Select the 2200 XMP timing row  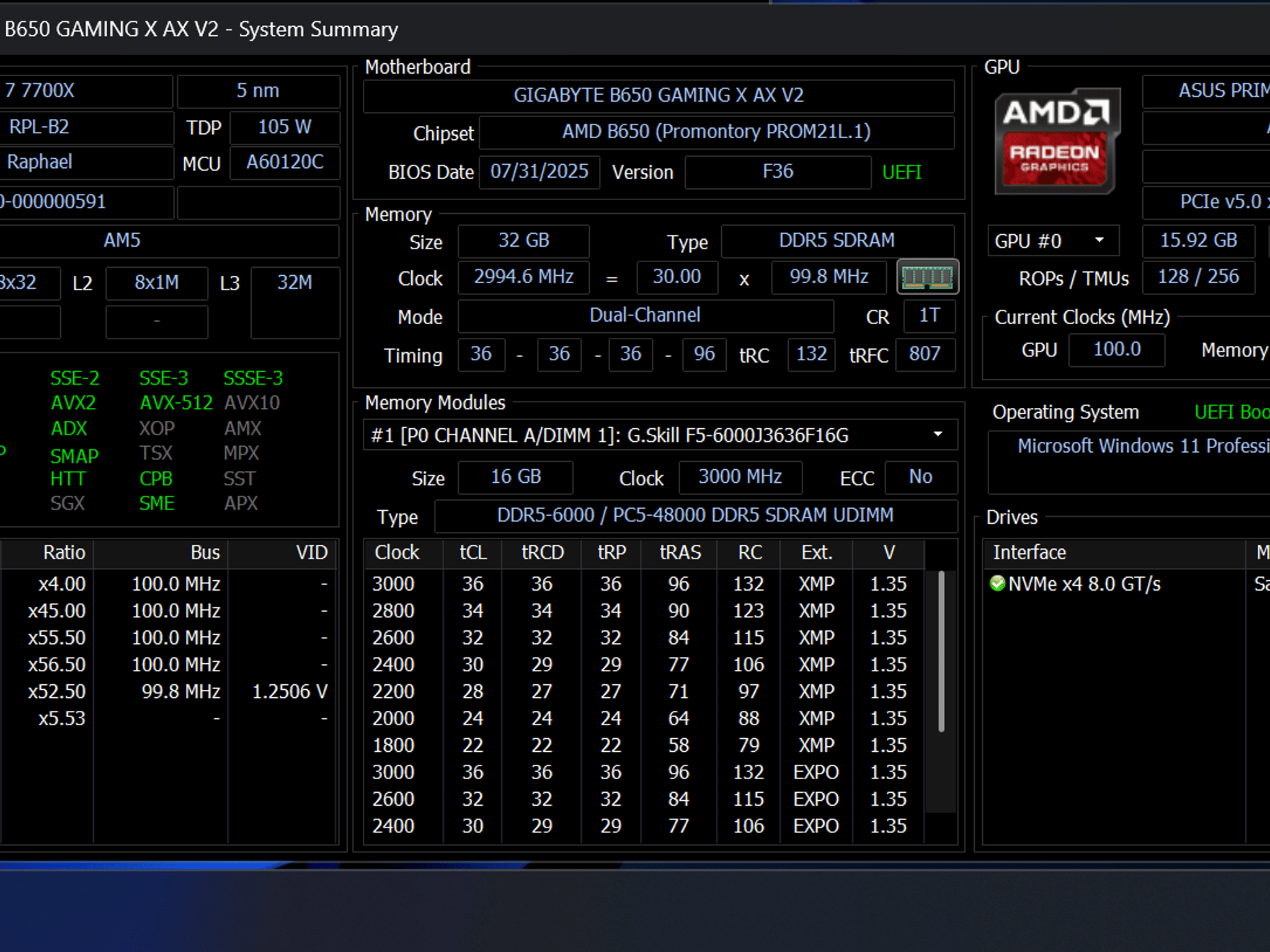644,691
